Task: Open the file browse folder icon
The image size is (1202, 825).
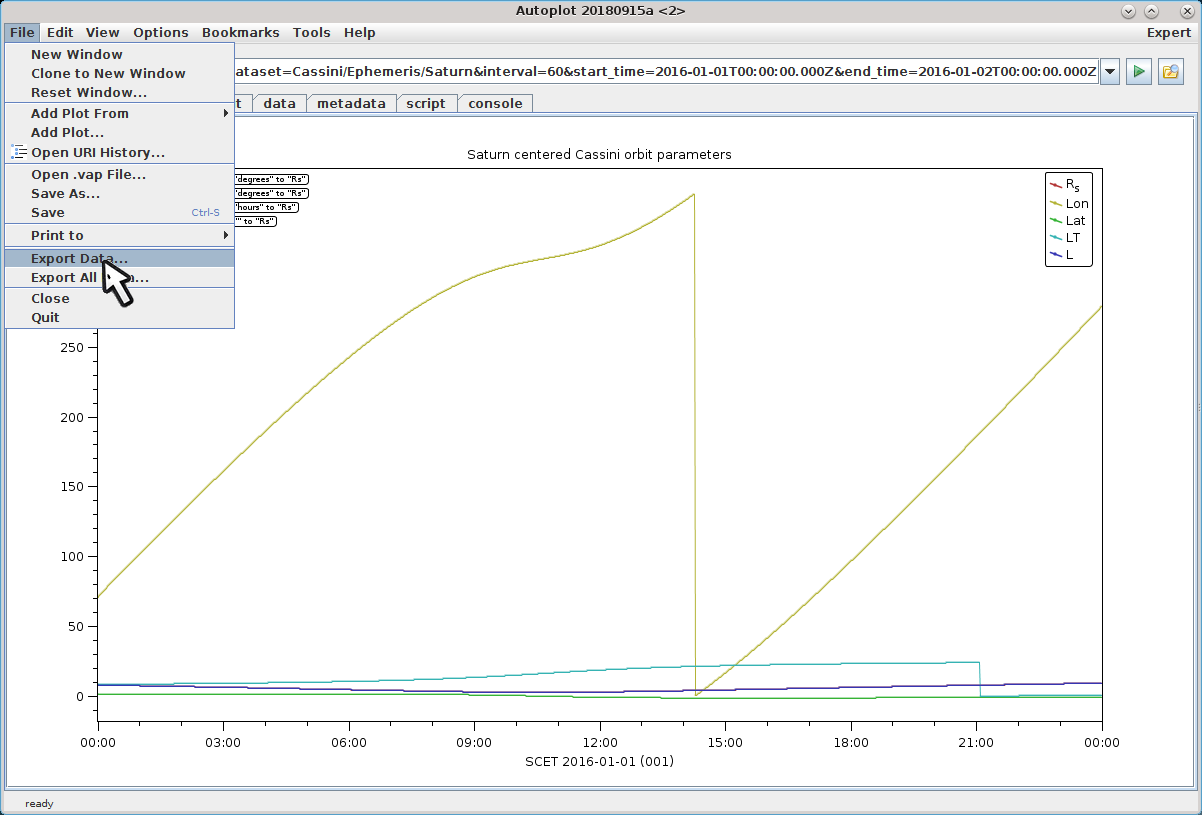Action: (1169, 72)
